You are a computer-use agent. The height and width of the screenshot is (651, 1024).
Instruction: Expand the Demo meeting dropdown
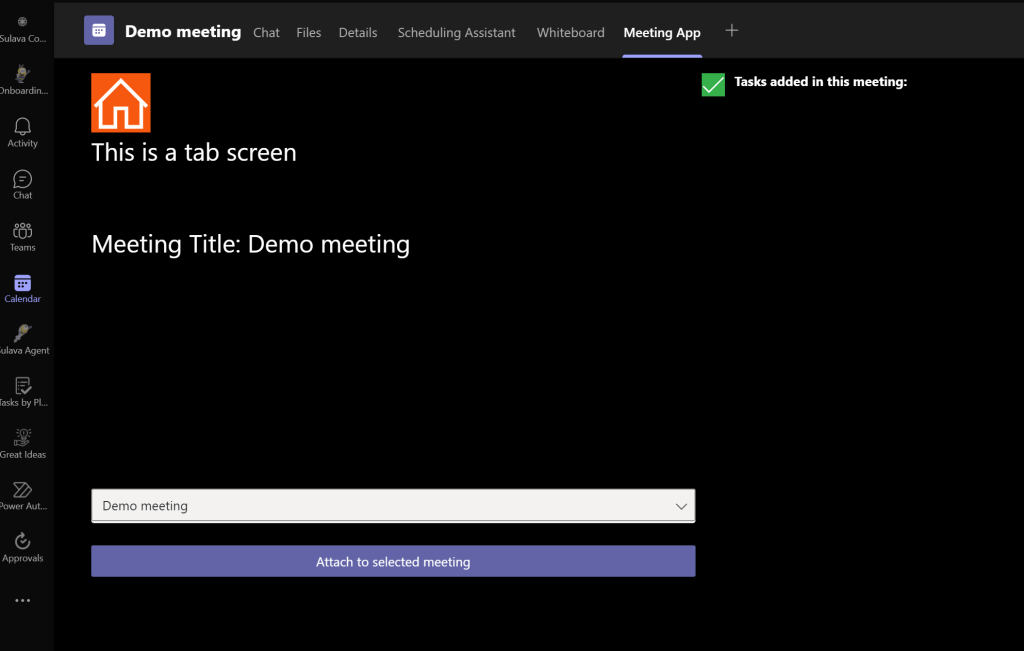tap(392, 506)
